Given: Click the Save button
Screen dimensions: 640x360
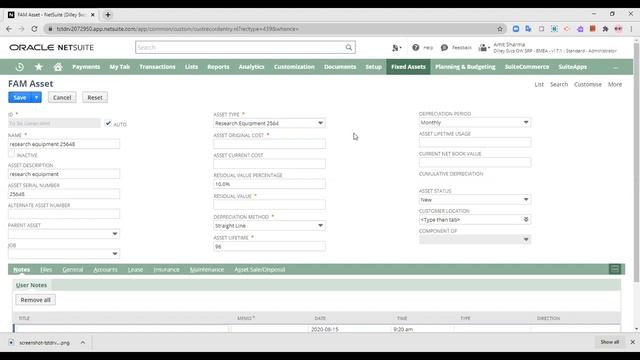Looking at the screenshot, I should [20, 98].
